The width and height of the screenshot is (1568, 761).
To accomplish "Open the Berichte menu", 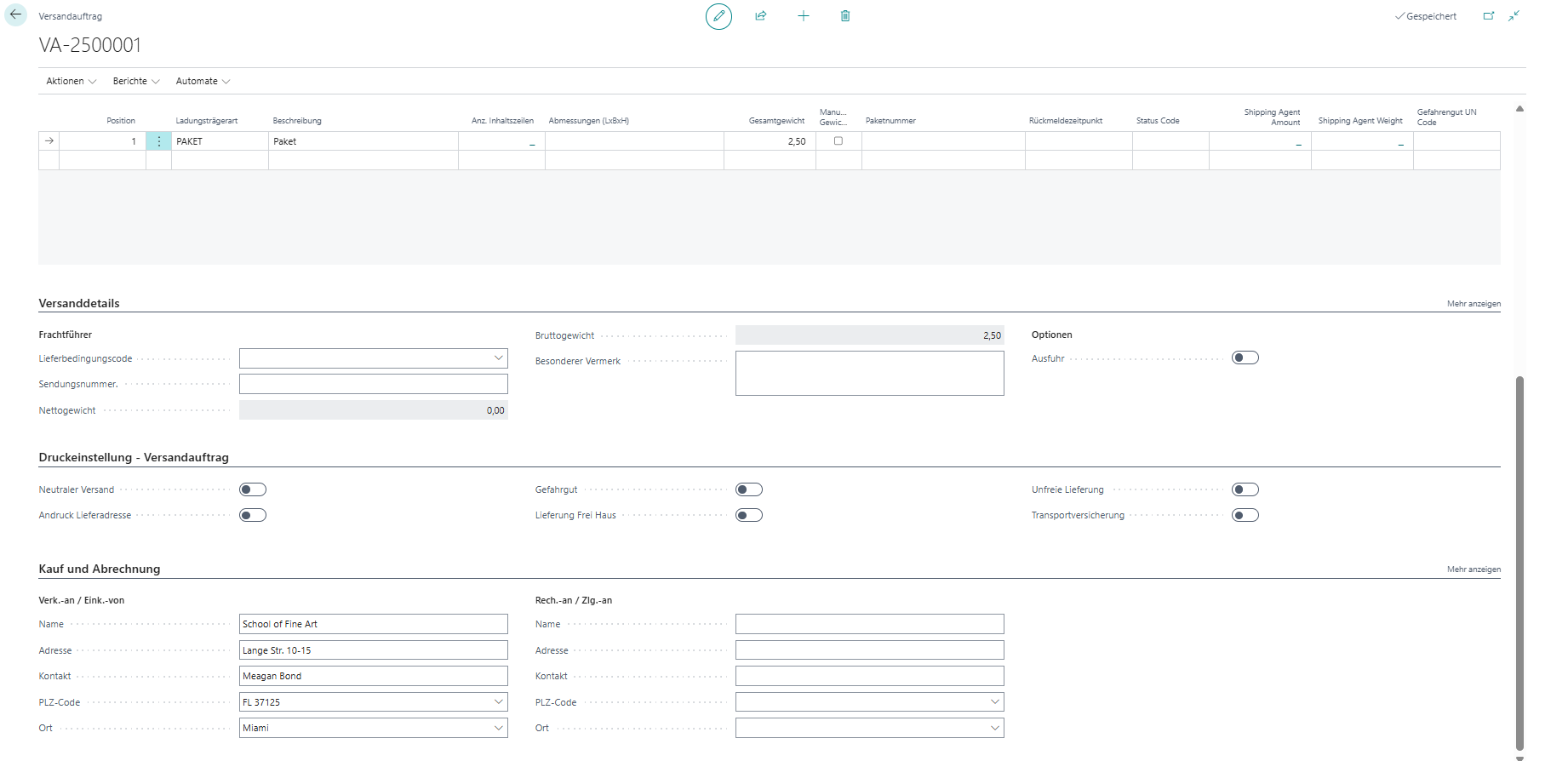I will tap(136, 81).
